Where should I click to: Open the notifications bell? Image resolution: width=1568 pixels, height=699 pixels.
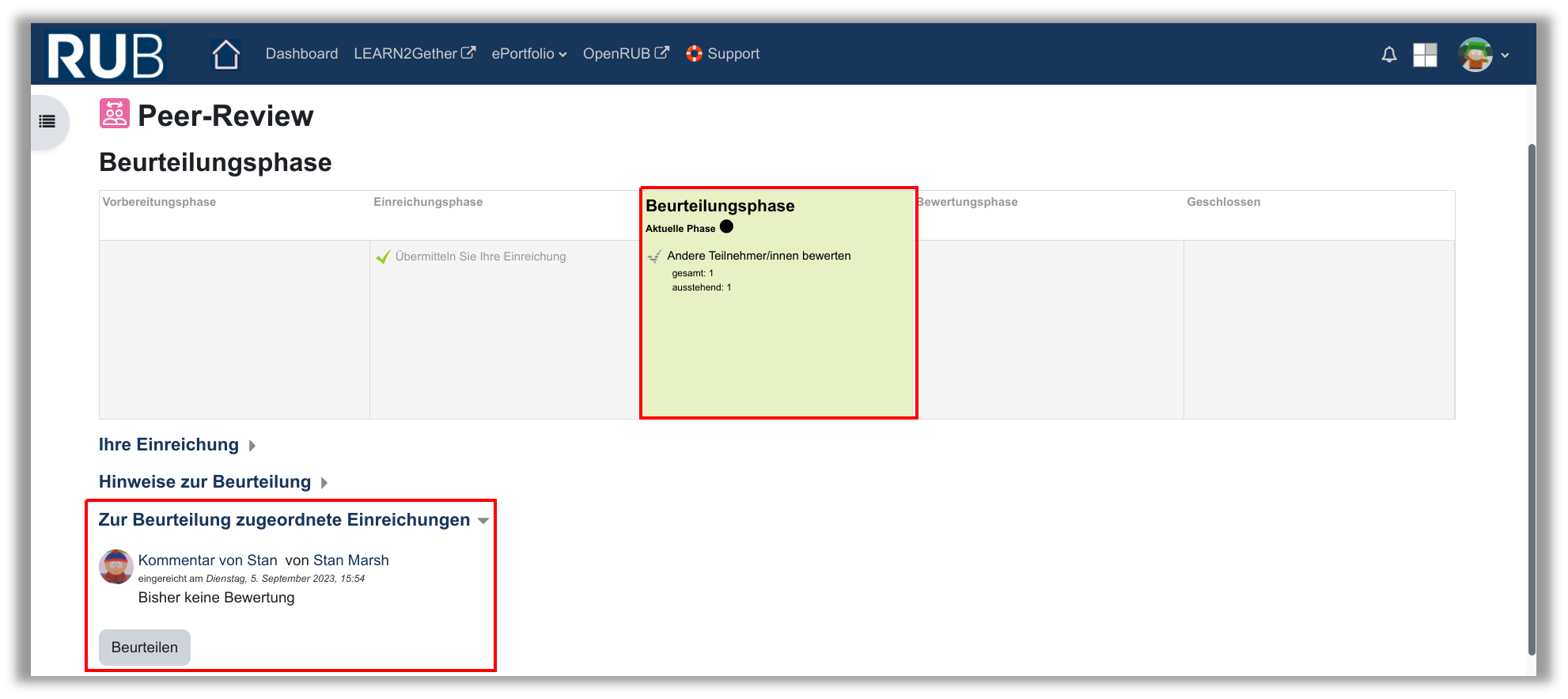pos(1388,55)
